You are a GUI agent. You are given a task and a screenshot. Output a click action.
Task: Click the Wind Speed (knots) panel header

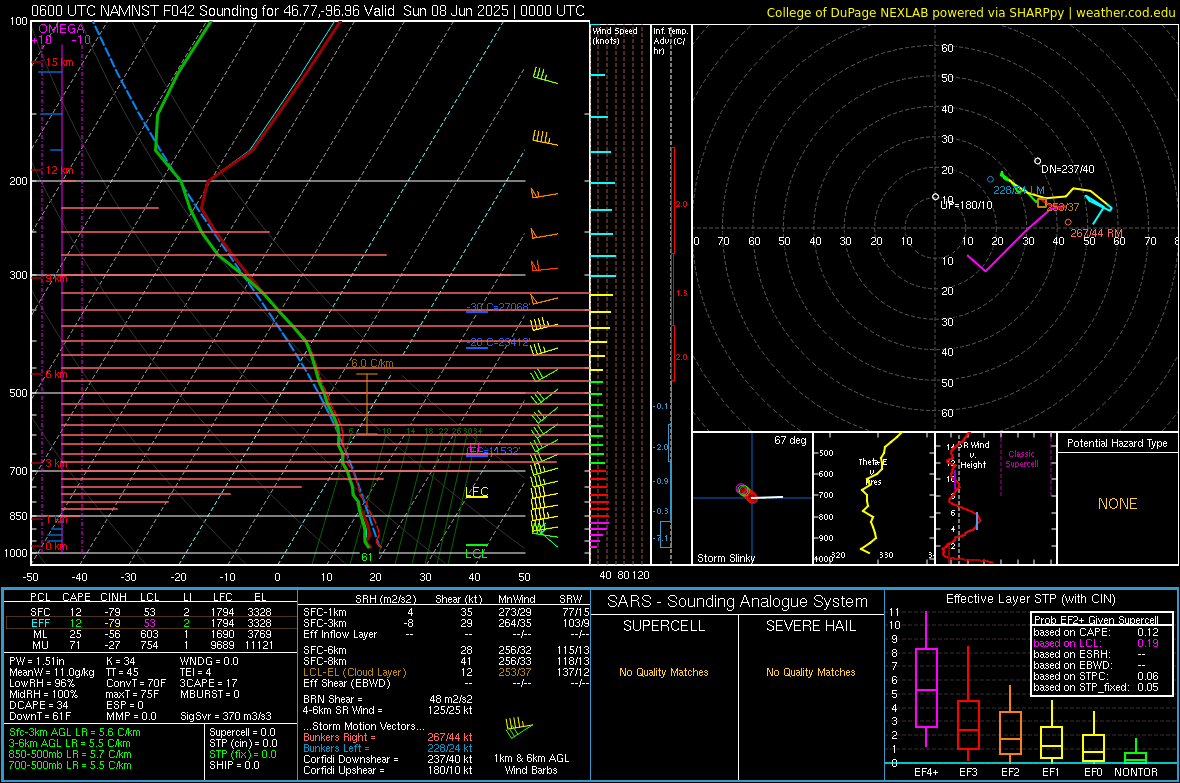(x=615, y=35)
